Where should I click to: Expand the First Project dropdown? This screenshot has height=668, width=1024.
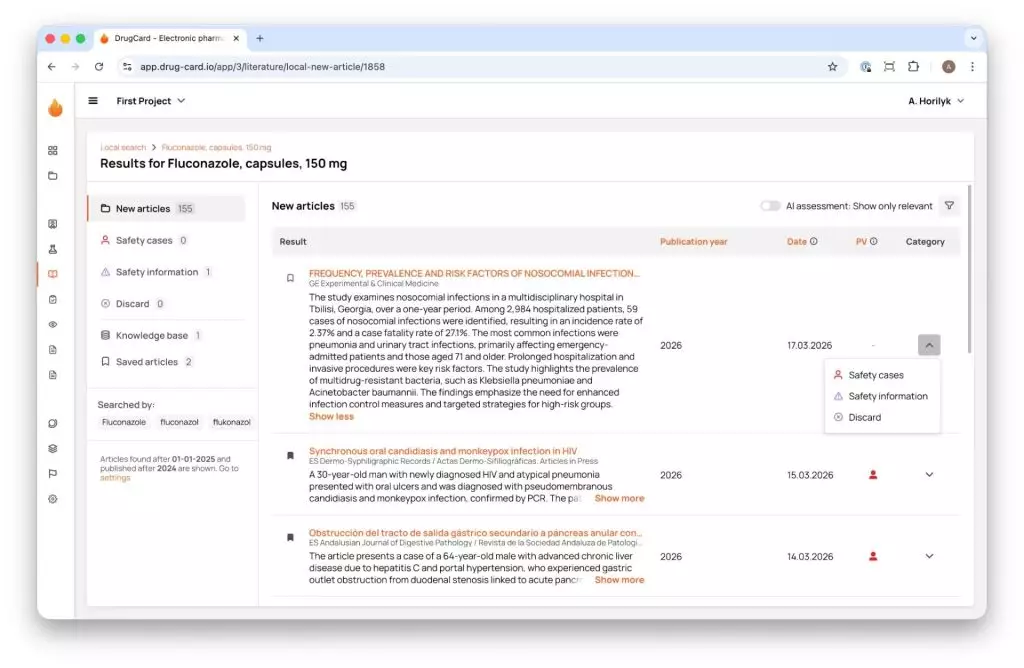151,101
